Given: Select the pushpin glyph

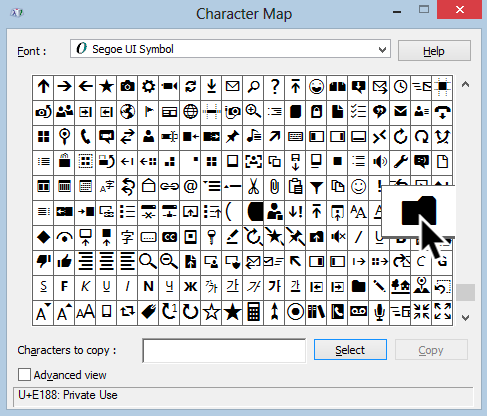Looking at the screenshot, I should [232, 137].
